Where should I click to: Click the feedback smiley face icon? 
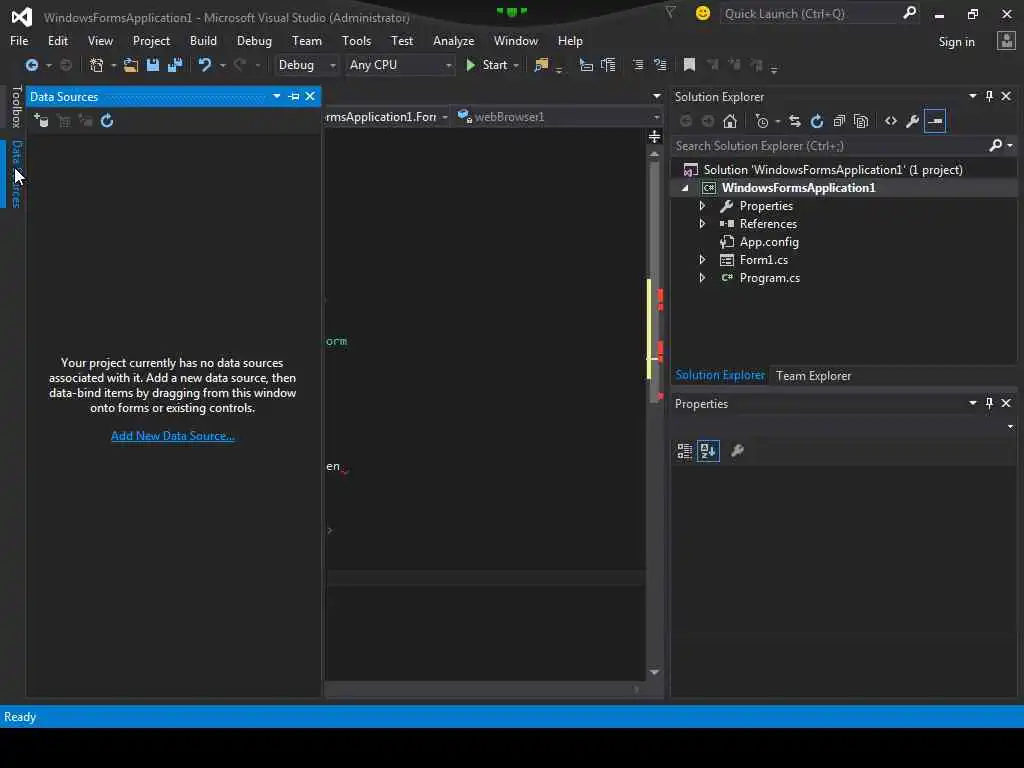[x=703, y=13]
